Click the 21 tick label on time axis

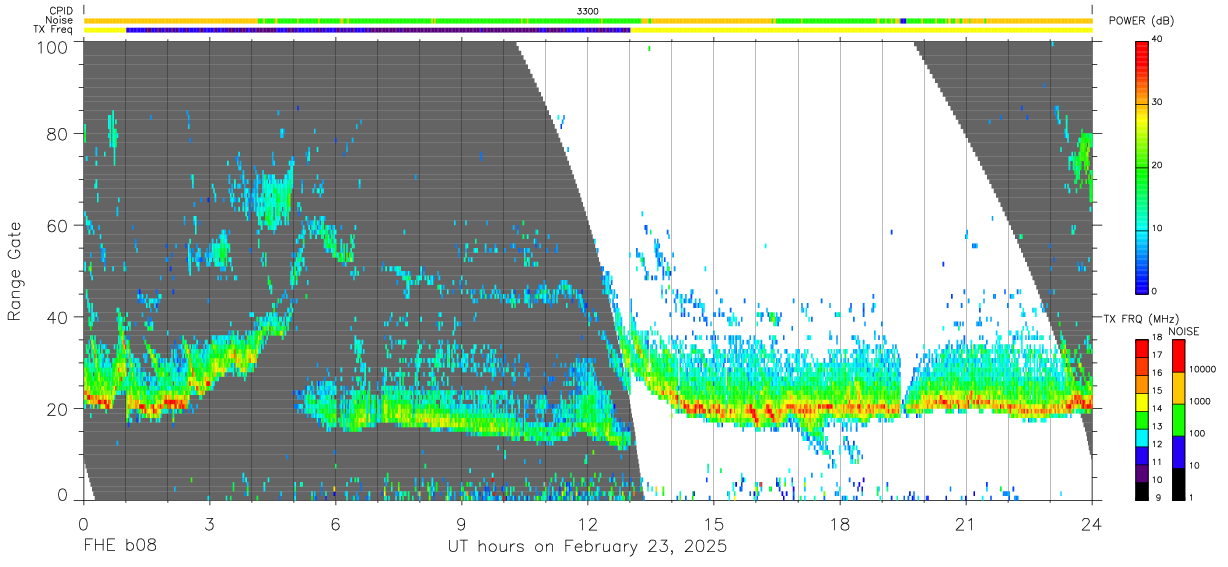(x=966, y=524)
